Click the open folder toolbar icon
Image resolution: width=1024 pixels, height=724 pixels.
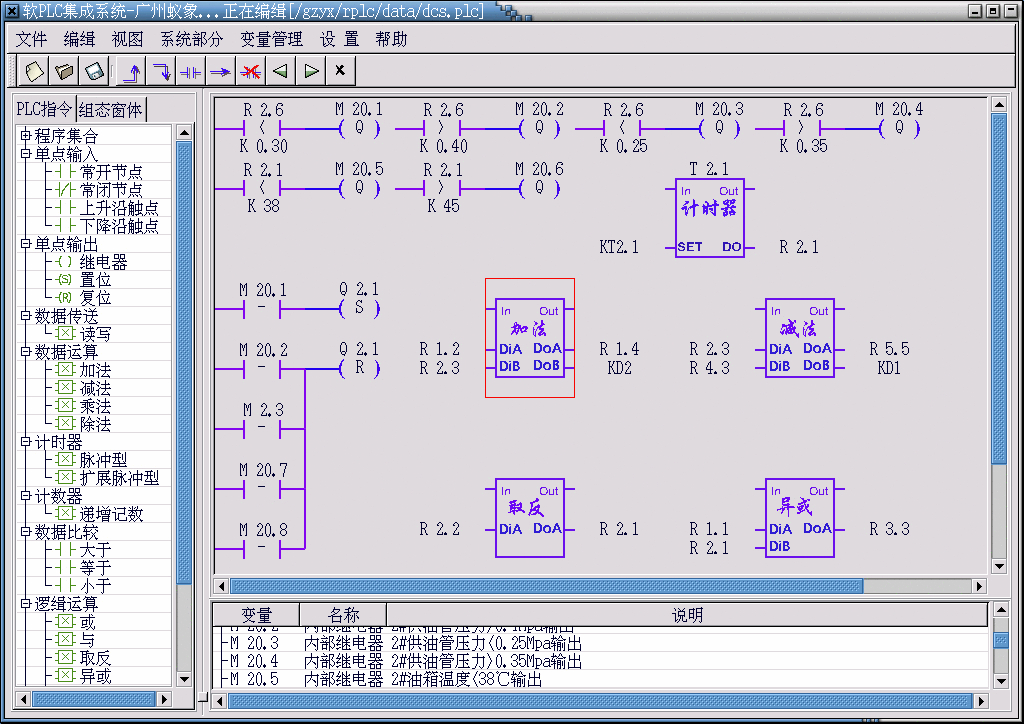pyautogui.click(x=64, y=71)
